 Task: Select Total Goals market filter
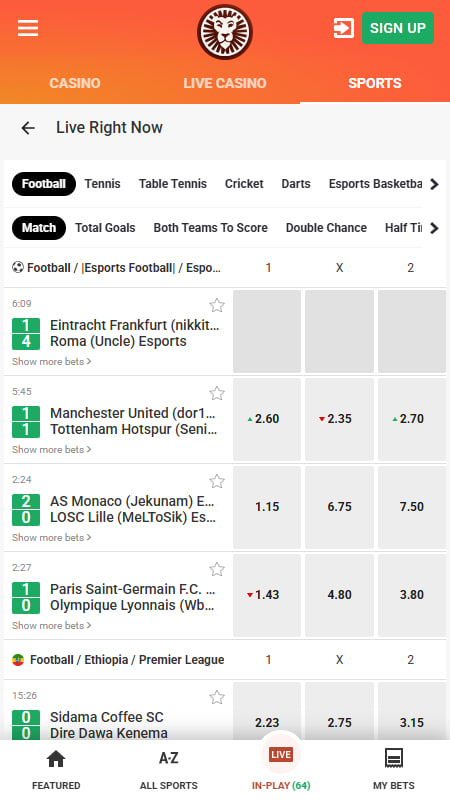(105, 228)
